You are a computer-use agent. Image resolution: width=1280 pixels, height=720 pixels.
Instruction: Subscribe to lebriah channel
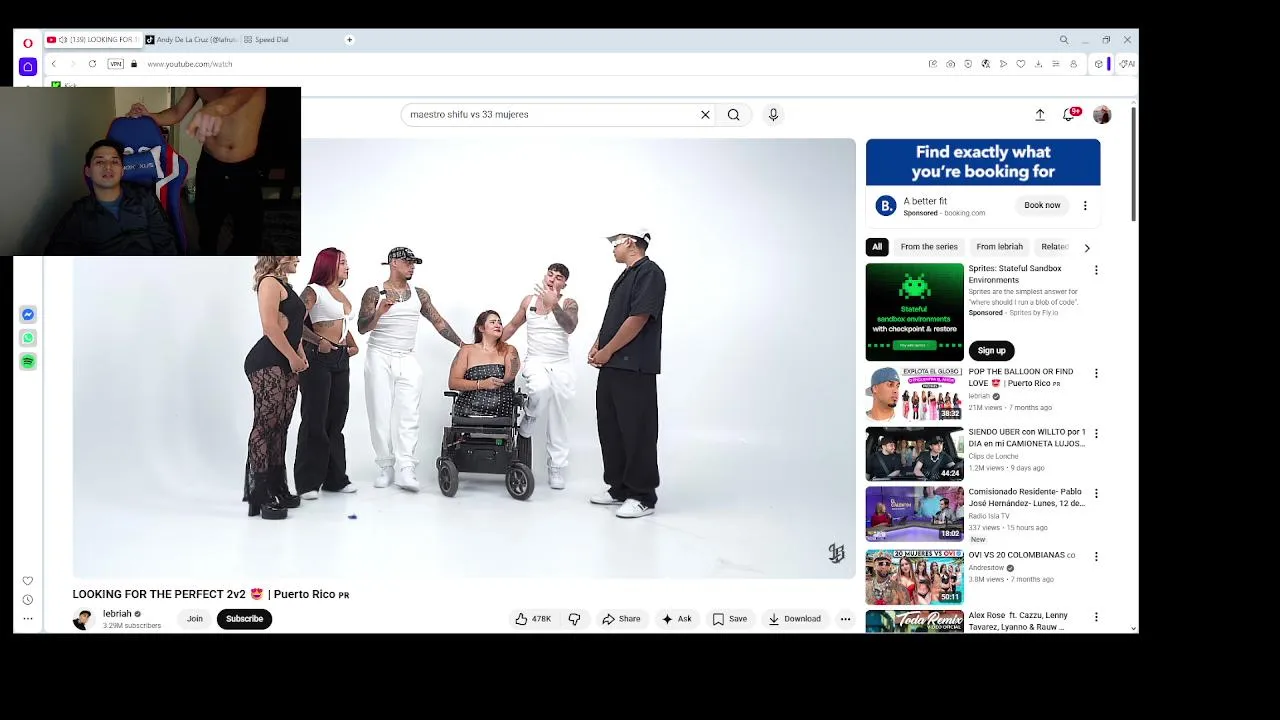pos(244,619)
